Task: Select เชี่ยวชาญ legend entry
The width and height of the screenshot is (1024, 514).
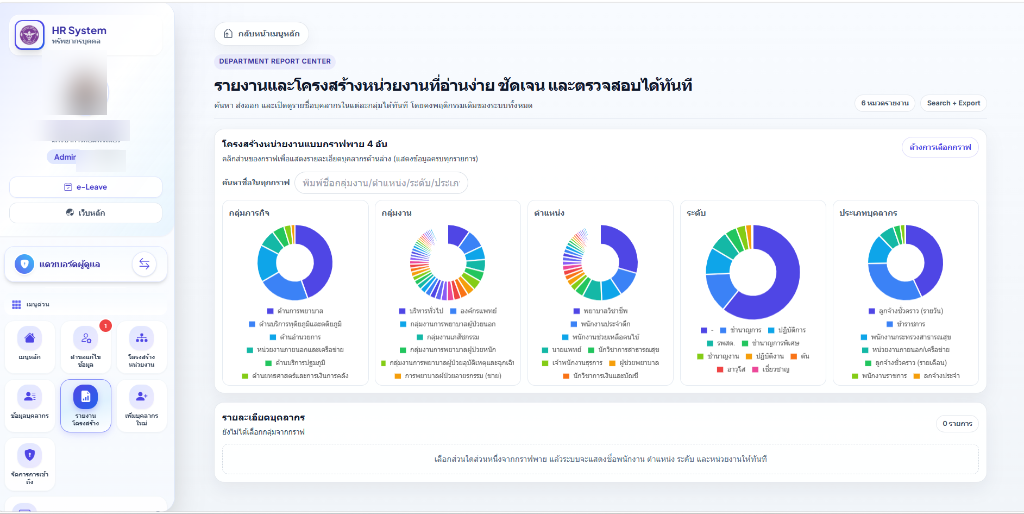Action: click(770, 370)
